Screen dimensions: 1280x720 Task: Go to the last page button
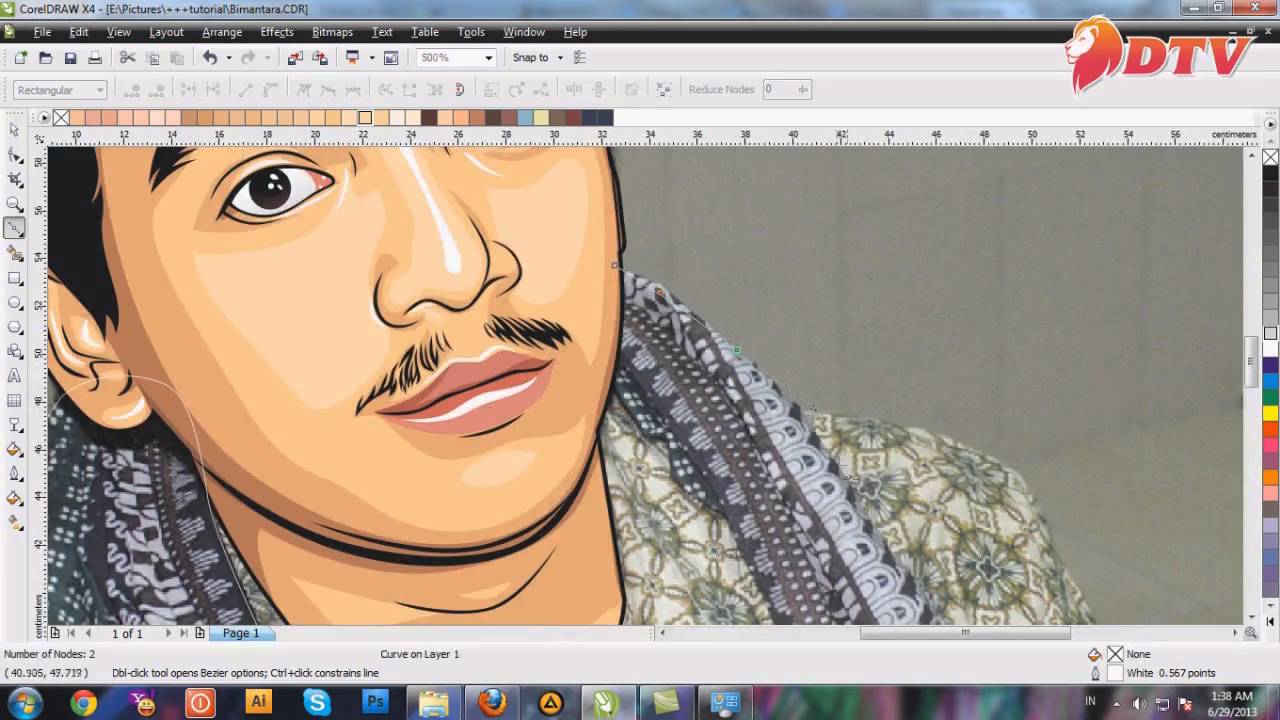183,633
